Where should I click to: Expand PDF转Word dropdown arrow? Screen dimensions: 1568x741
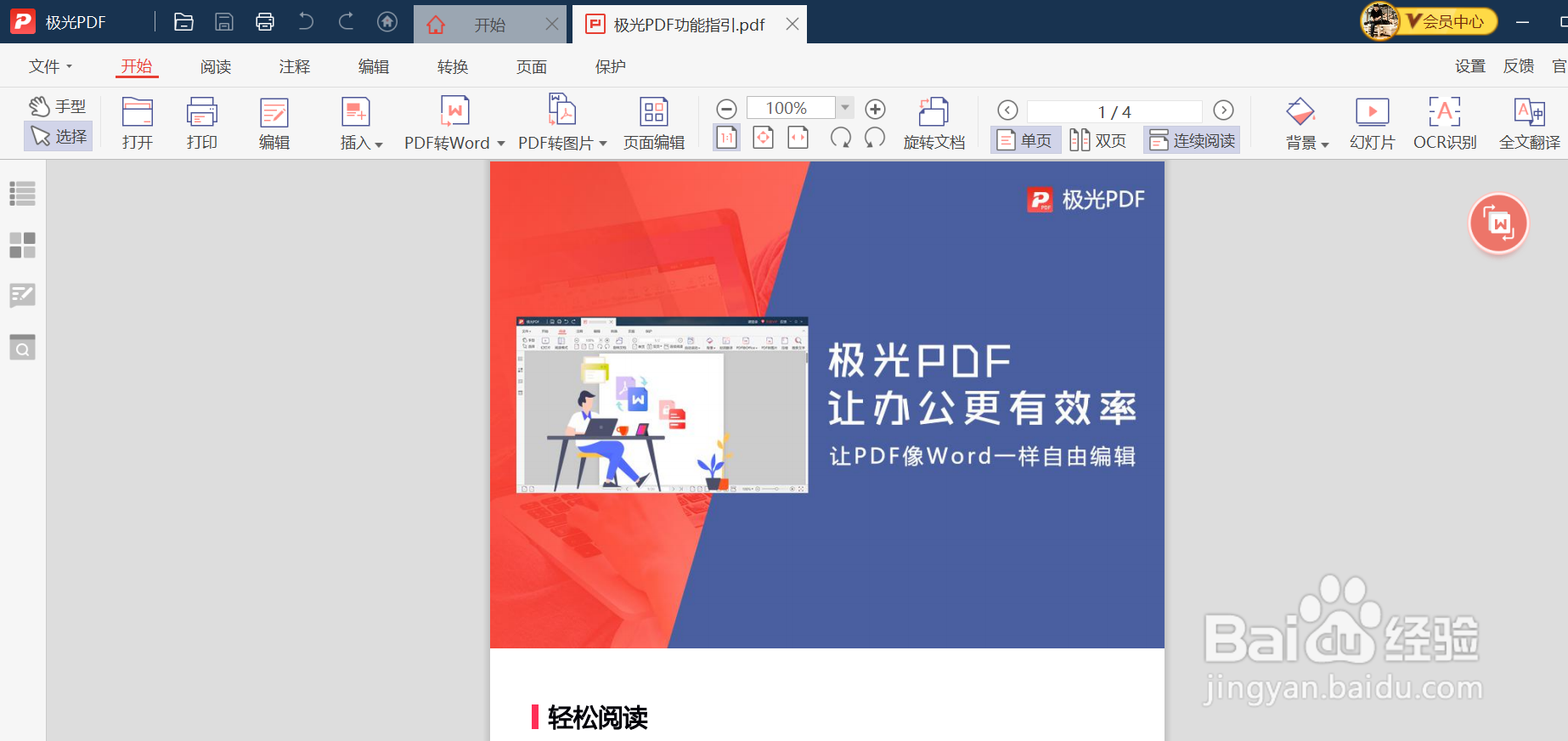(x=501, y=143)
